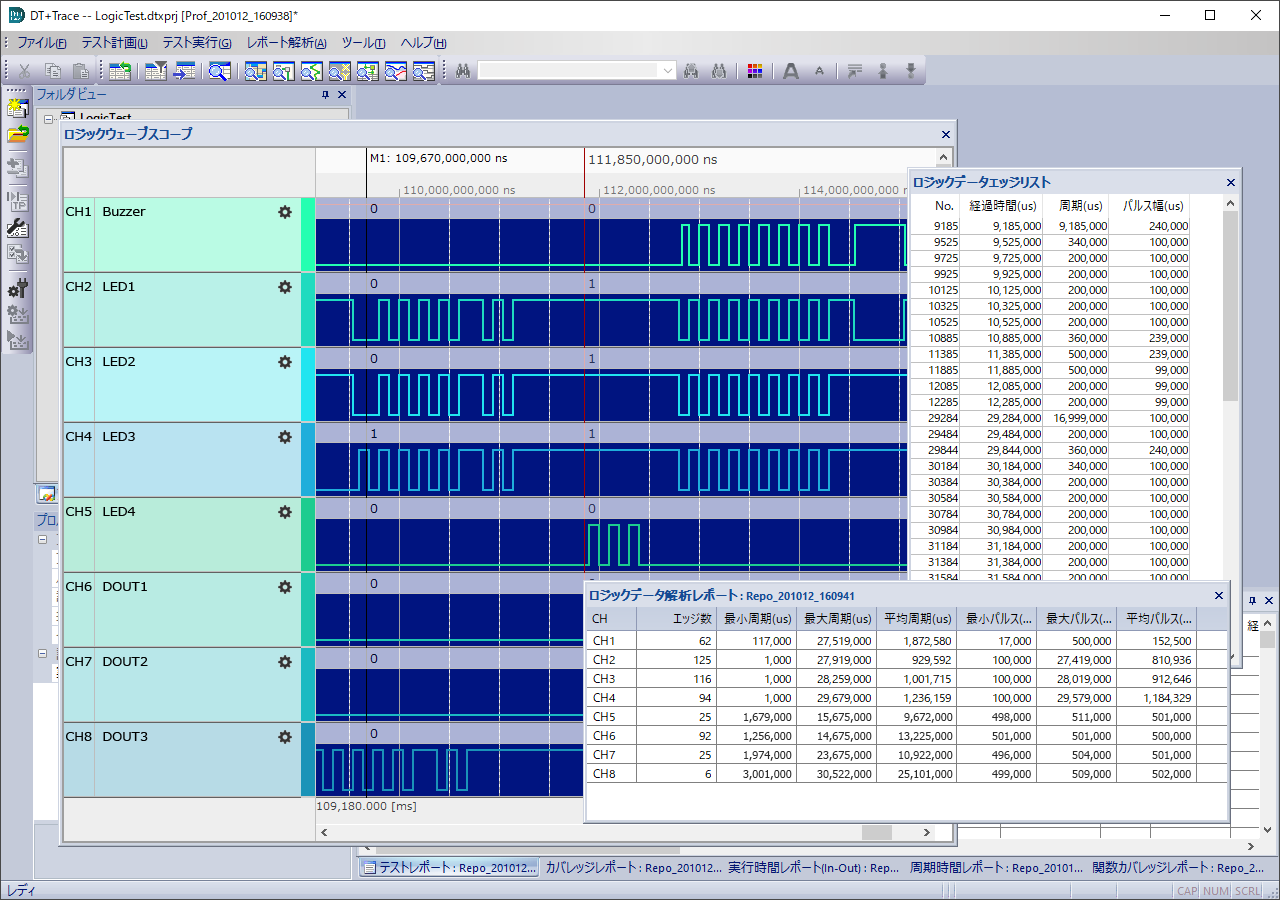
Task: Click the large letter A font icon
Action: point(790,71)
